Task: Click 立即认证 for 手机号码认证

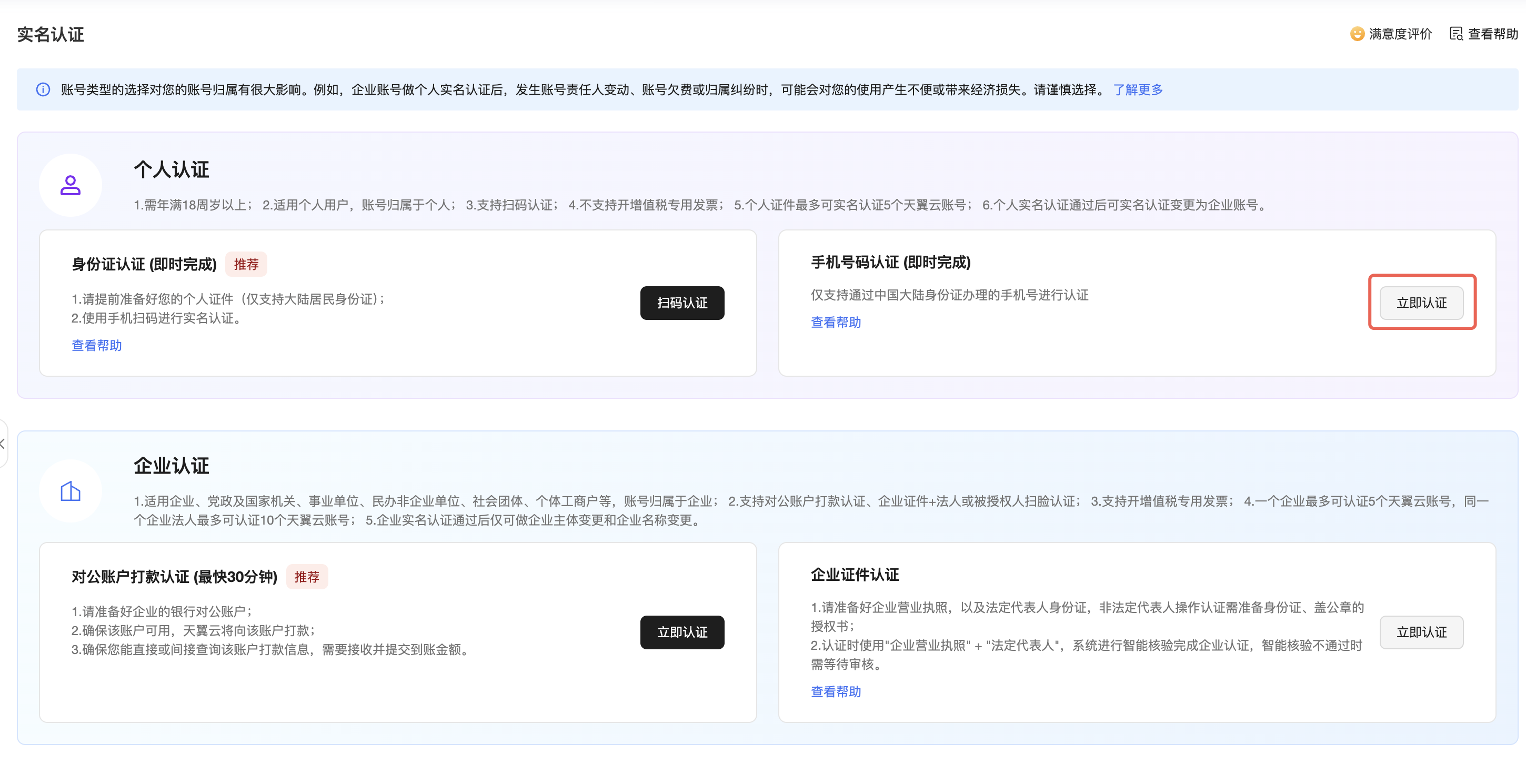Action: (1422, 303)
